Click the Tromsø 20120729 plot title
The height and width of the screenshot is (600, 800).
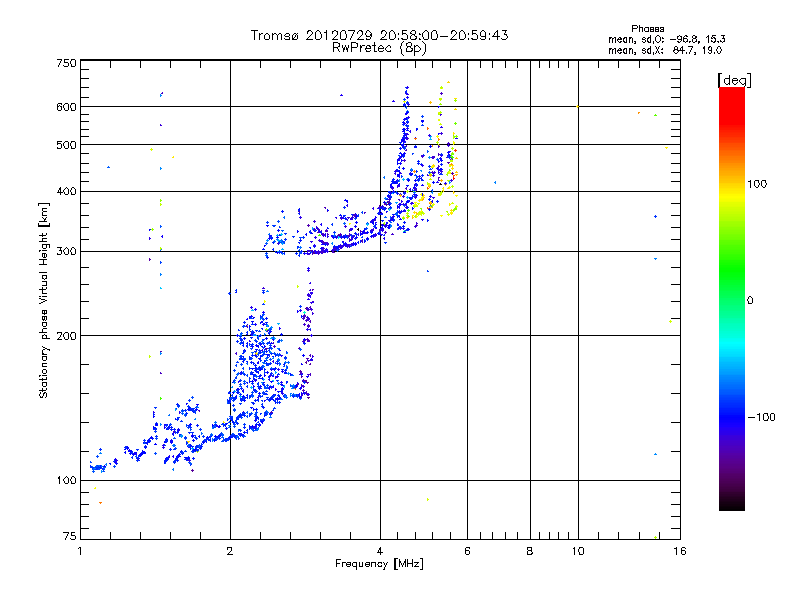click(x=379, y=35)
